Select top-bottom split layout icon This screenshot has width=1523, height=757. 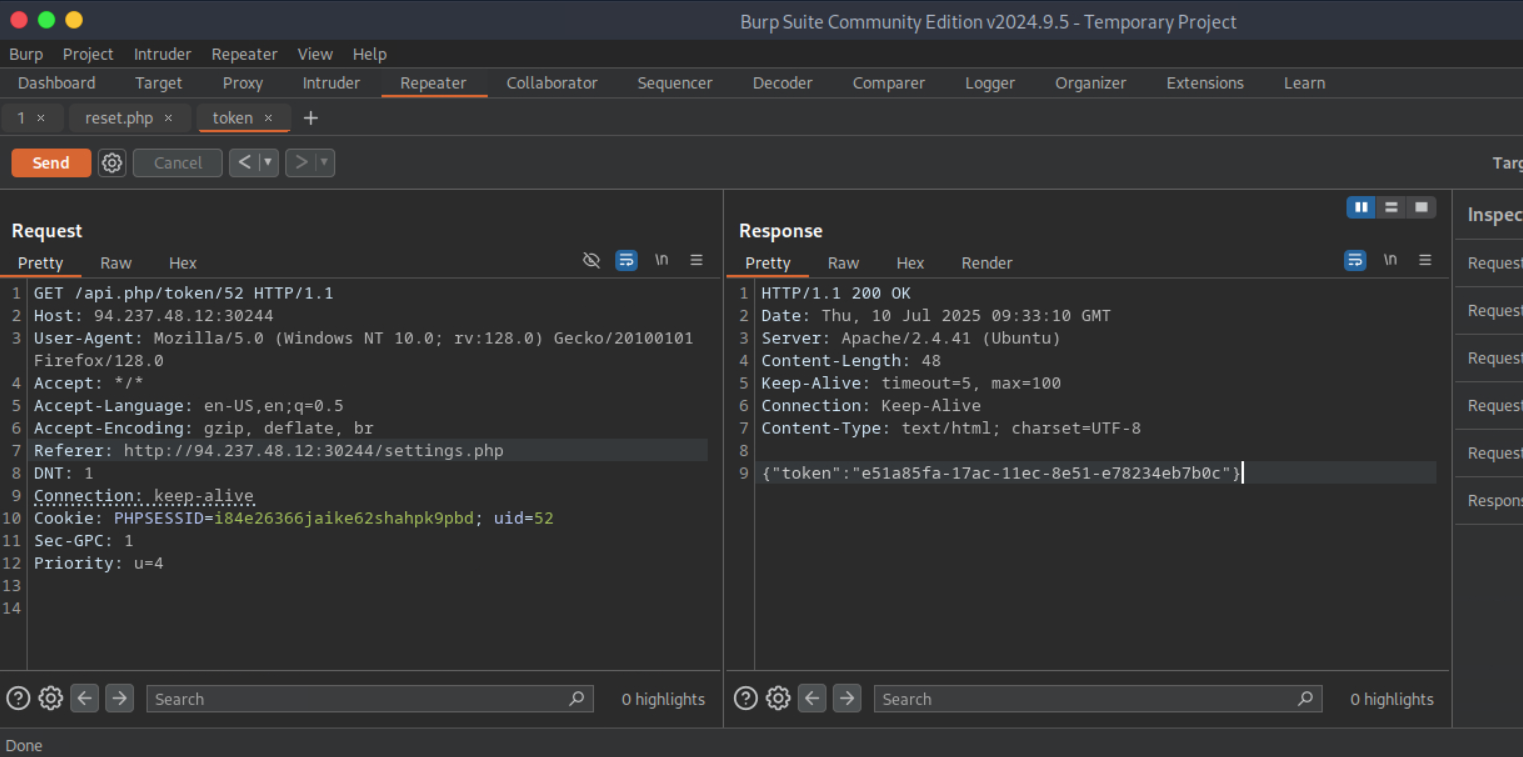[1391, 207]
